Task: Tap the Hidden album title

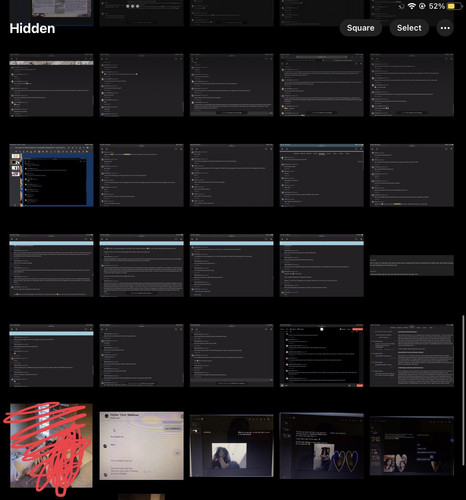Action: pyautogui.click(x=32, y=28)
